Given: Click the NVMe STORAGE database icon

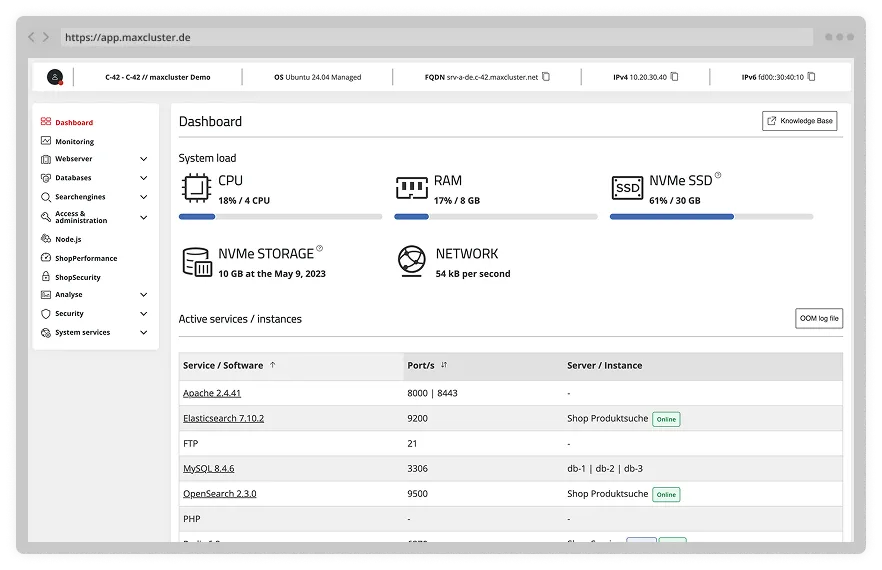Looking at the screenshot, I should (x=197, y=262).
